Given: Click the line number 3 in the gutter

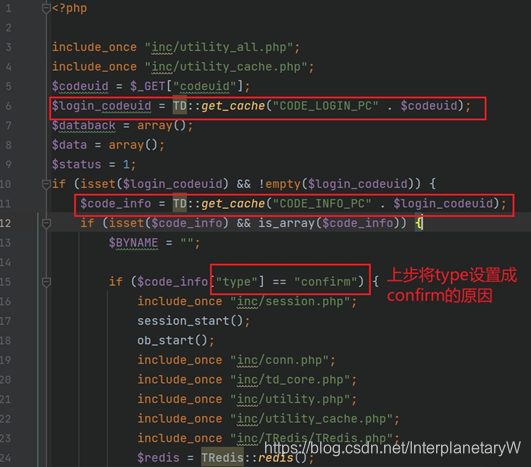Looking at the screenshot, I should click(x=8, y=47).
